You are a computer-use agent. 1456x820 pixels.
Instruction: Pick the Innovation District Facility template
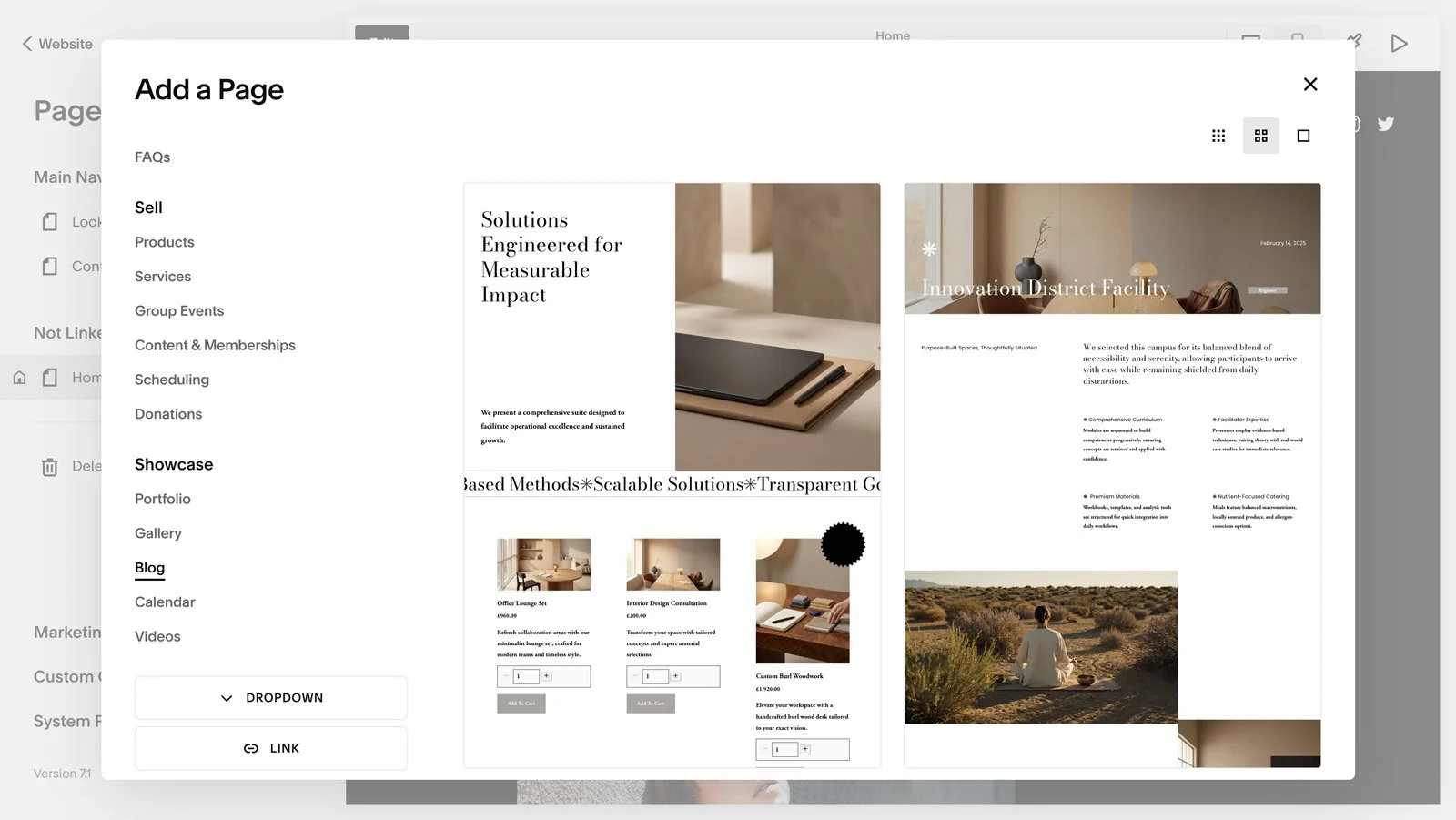point(1112,475)
